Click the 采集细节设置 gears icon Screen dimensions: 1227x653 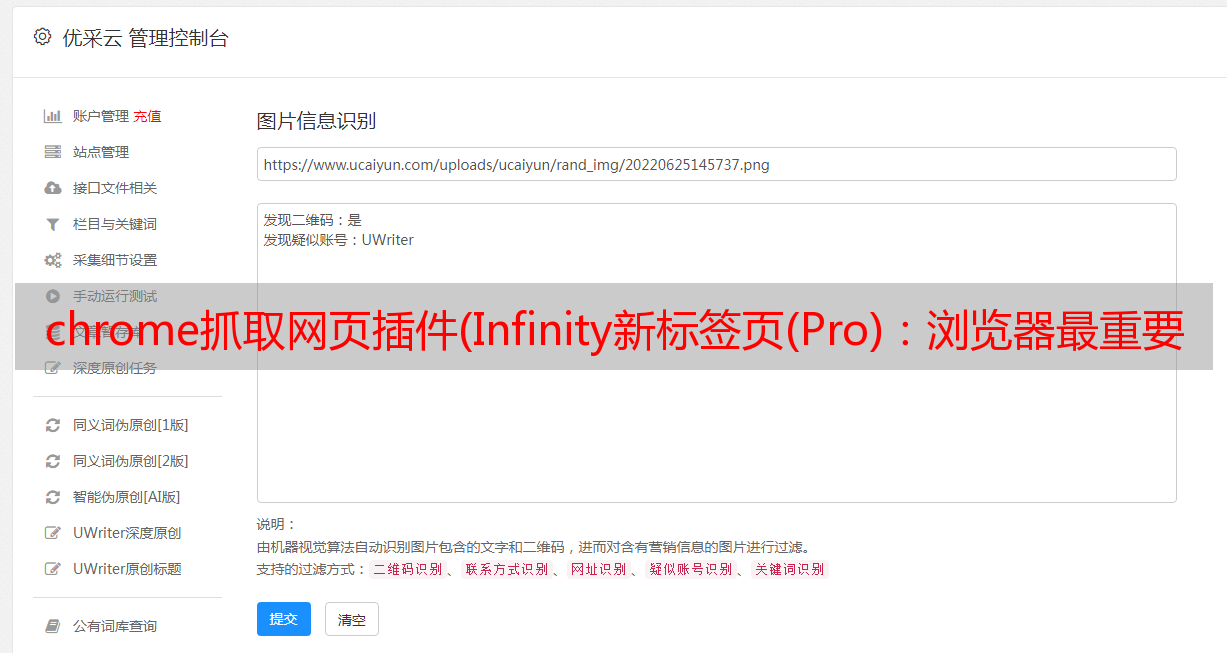[x=53, y=260]
